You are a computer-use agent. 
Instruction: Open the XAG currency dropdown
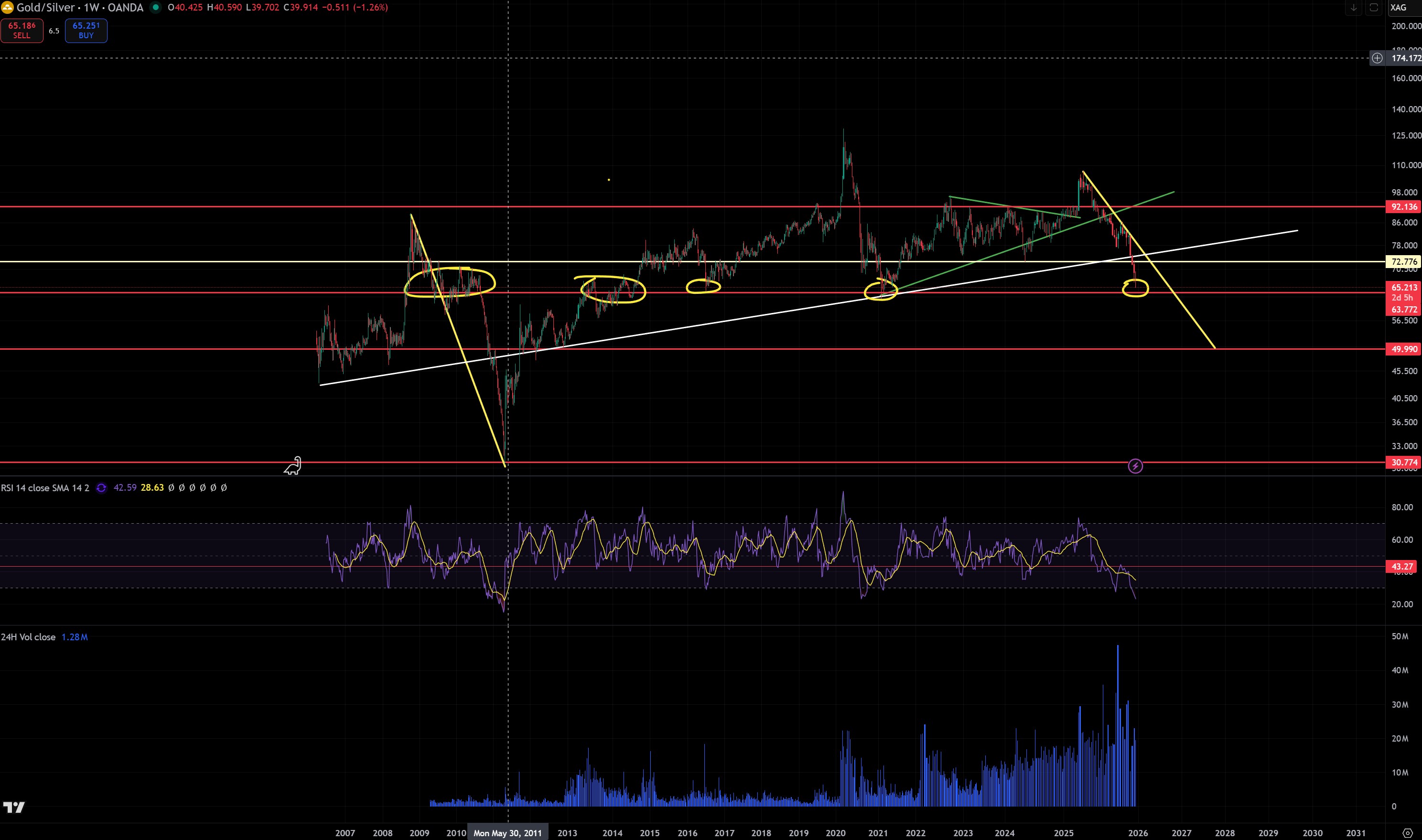pos(1398,7)
